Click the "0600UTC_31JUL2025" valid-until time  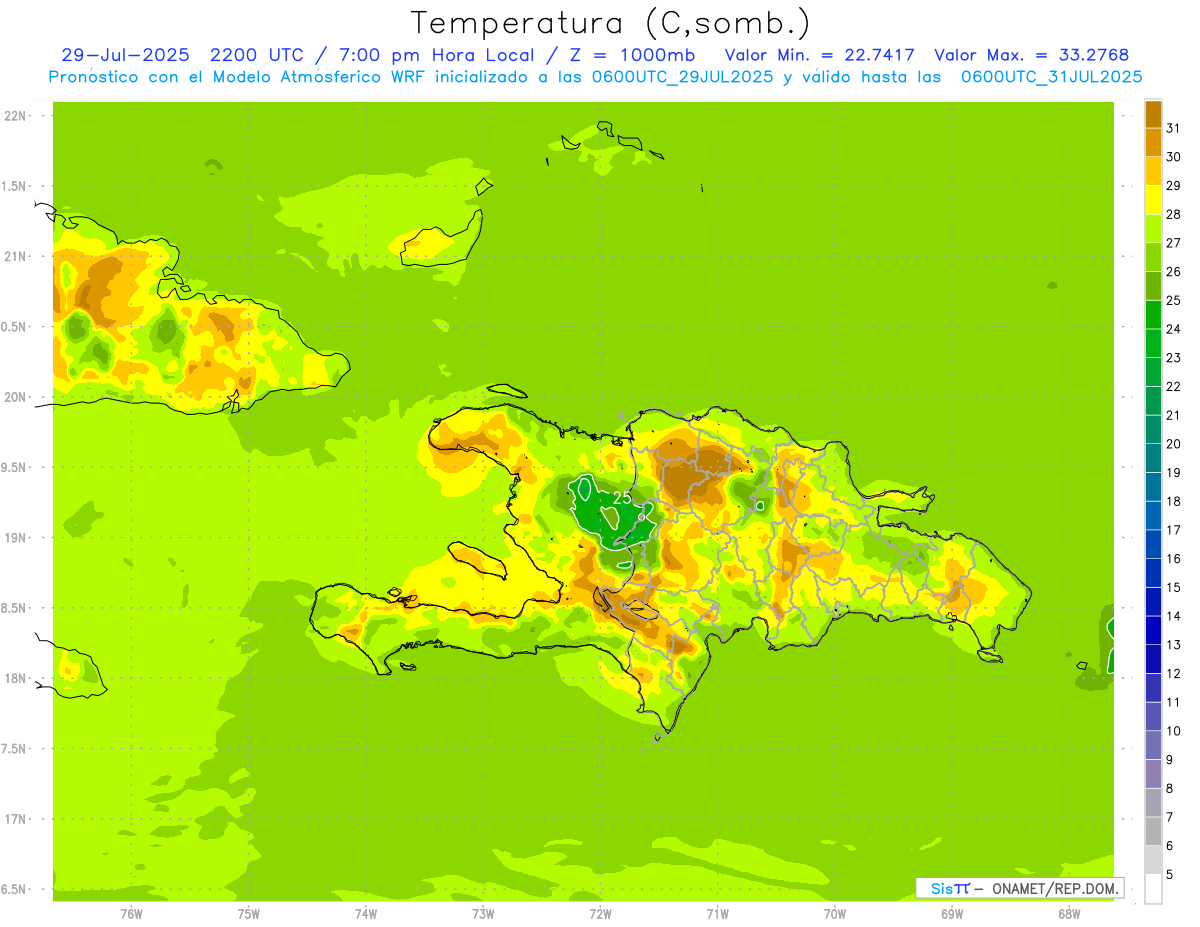click(1052, 77)
